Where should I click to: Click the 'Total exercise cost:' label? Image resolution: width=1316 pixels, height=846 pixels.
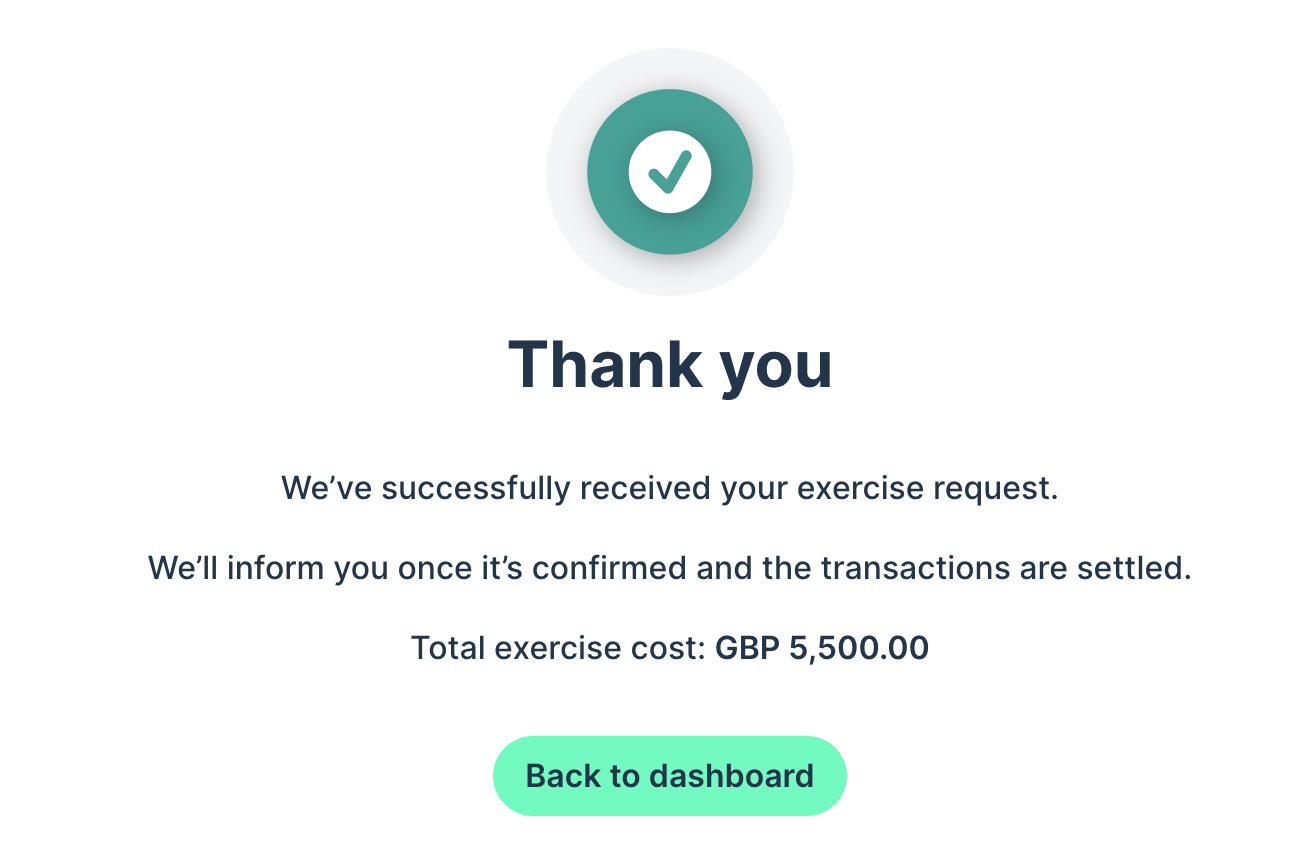[x=559, y=649]
